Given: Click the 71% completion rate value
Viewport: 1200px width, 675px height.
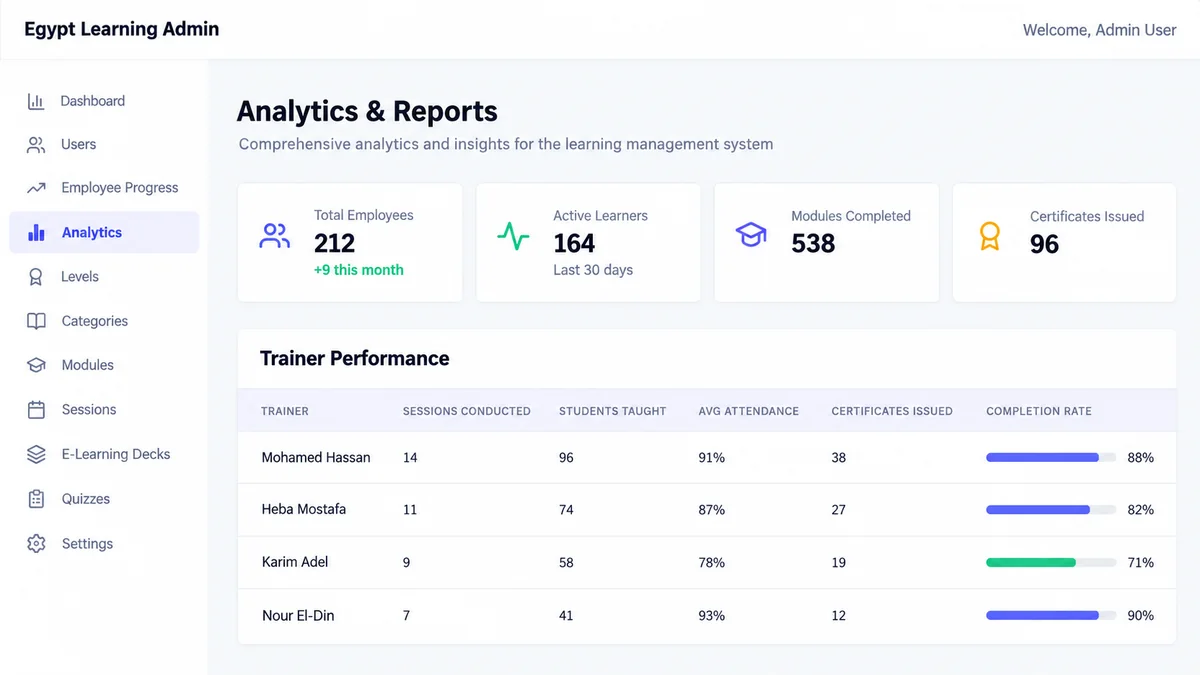Looking at the screenshot, I should click(1141, 563).
